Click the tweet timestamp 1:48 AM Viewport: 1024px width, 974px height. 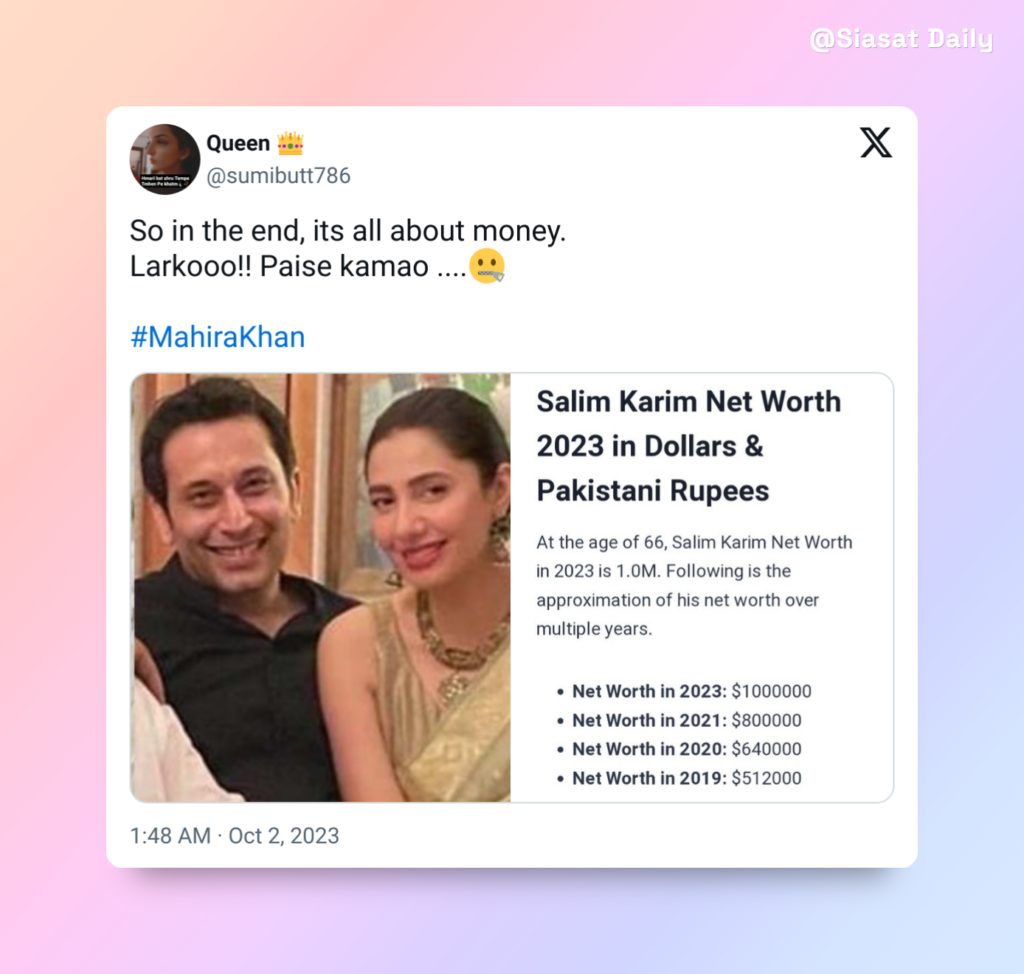click(170, 836)
